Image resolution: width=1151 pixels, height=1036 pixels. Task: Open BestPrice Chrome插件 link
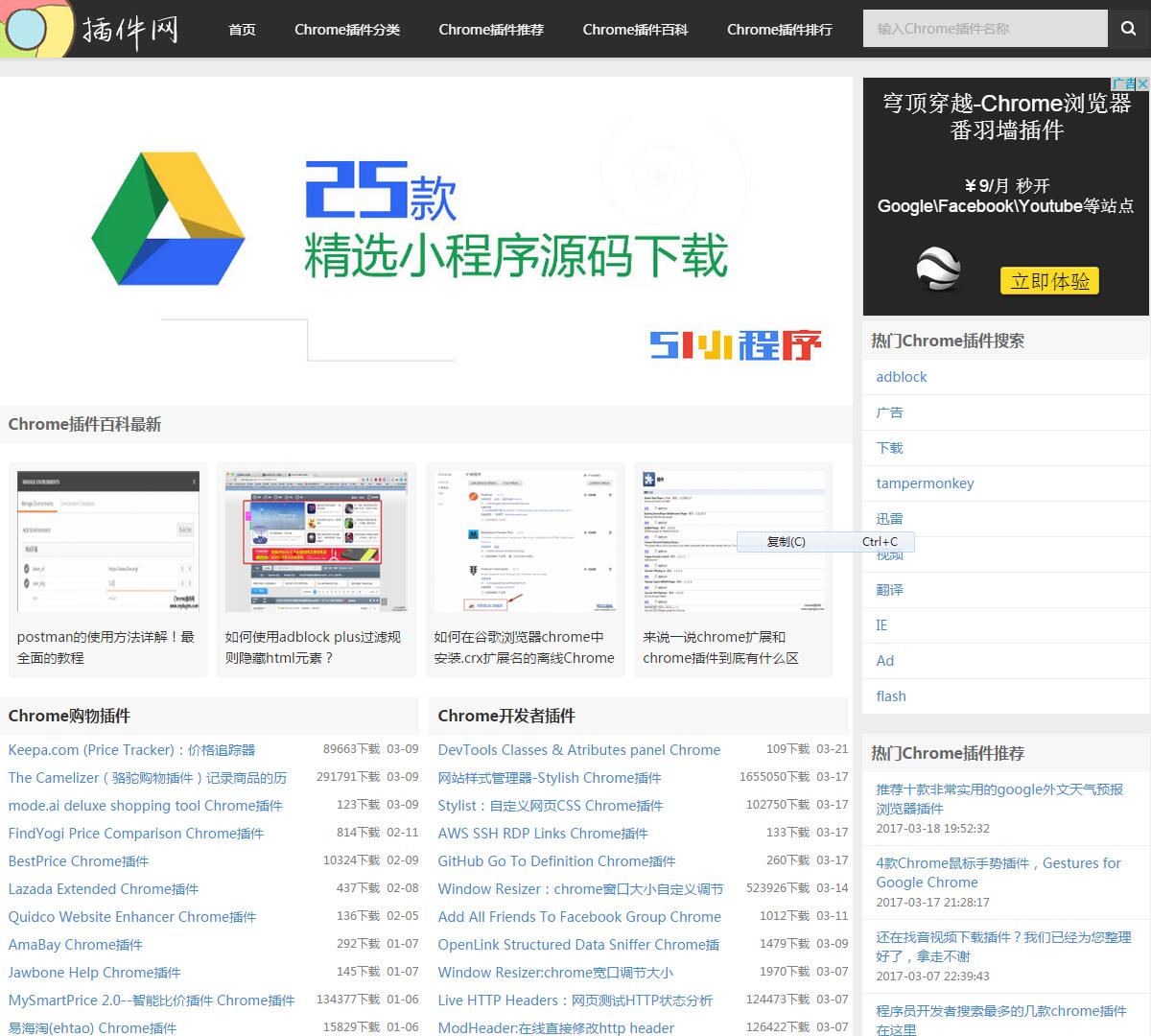coord(79,861)
